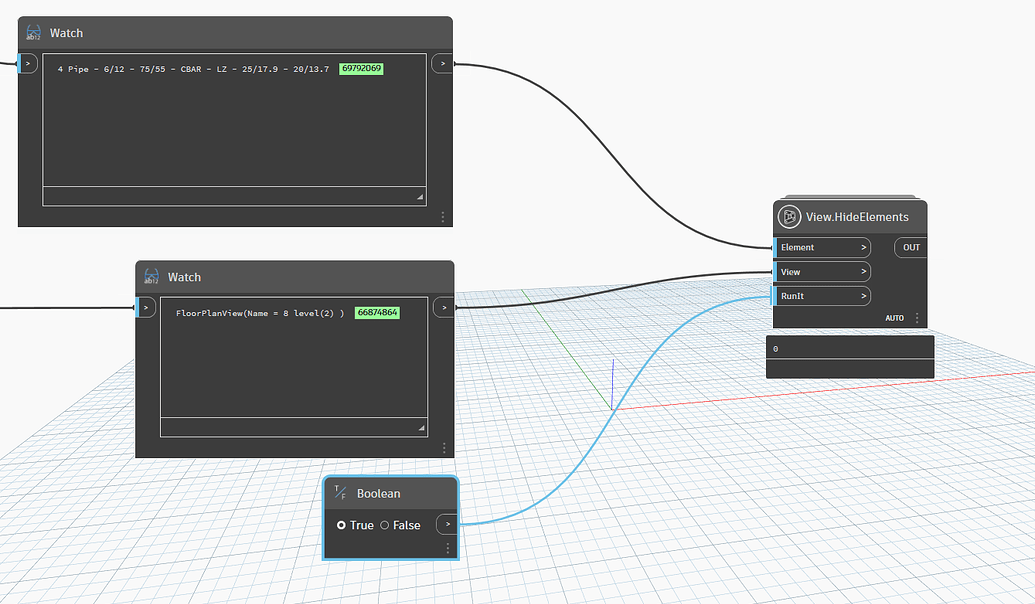Click the OUT output port on View.HideElements
The width and height of the screenshot is (1035, 604).
click(x=909, y=247)
